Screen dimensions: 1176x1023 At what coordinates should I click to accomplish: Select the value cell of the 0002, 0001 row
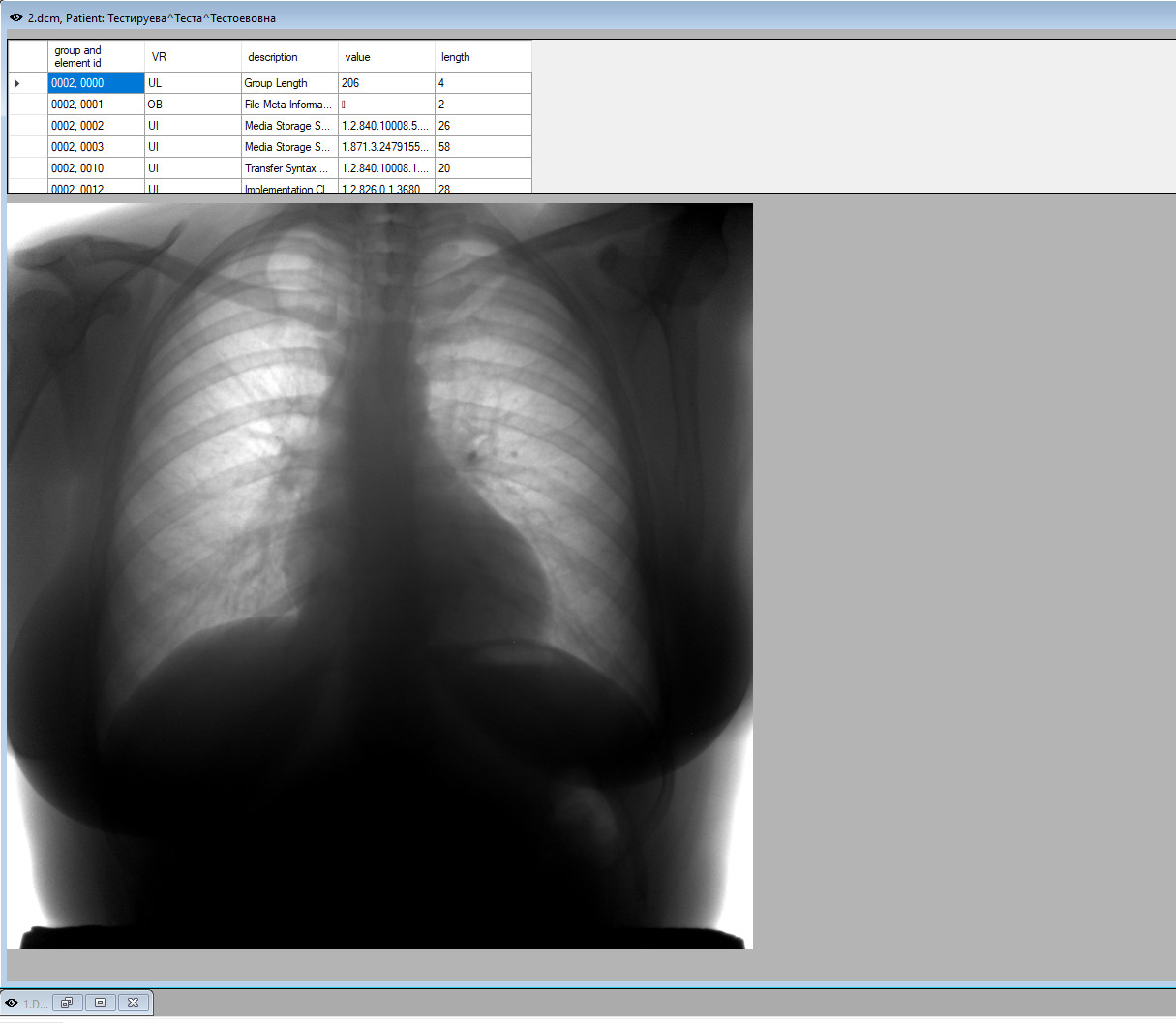(x=386, y=105)
